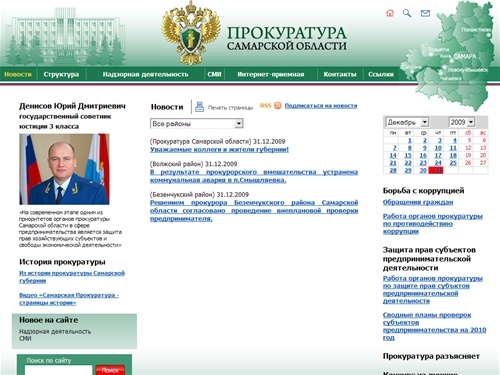The width and height of the screenshot is (500, 375).
Task: Select calendar date 25
Action: click(453, 163)
